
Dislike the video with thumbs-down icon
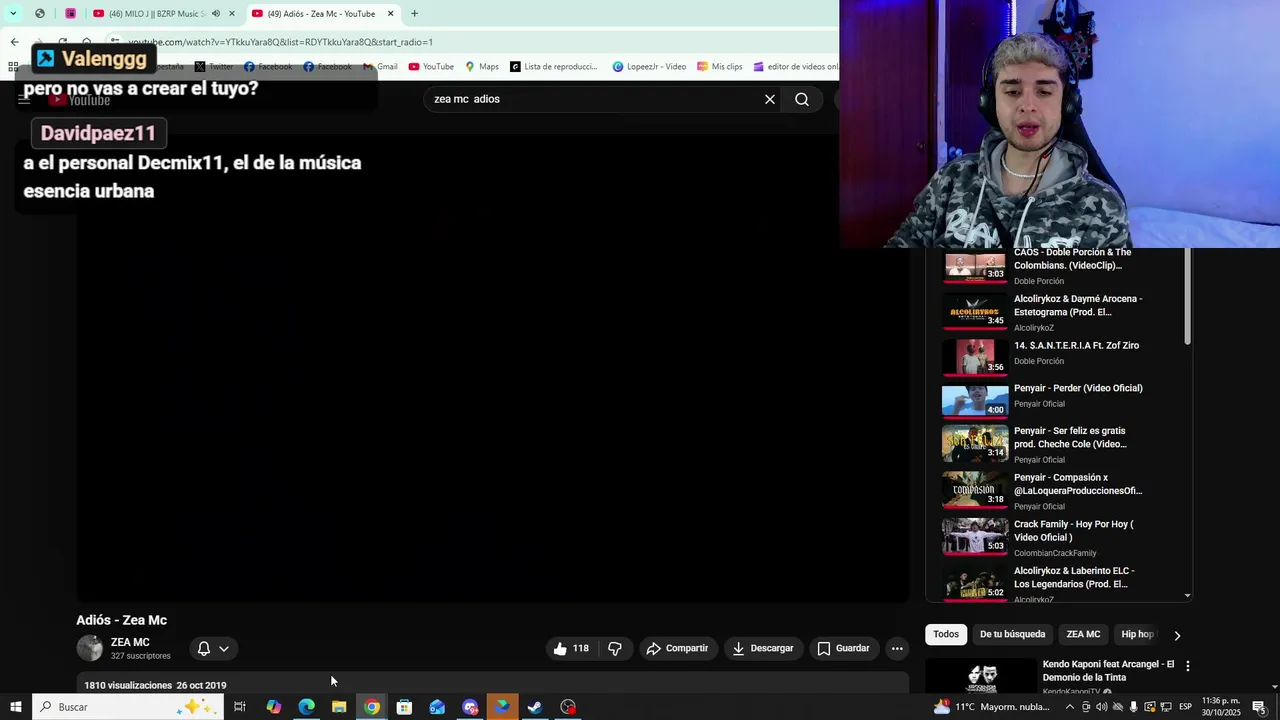pyautogui.click(x=615, y=648)
